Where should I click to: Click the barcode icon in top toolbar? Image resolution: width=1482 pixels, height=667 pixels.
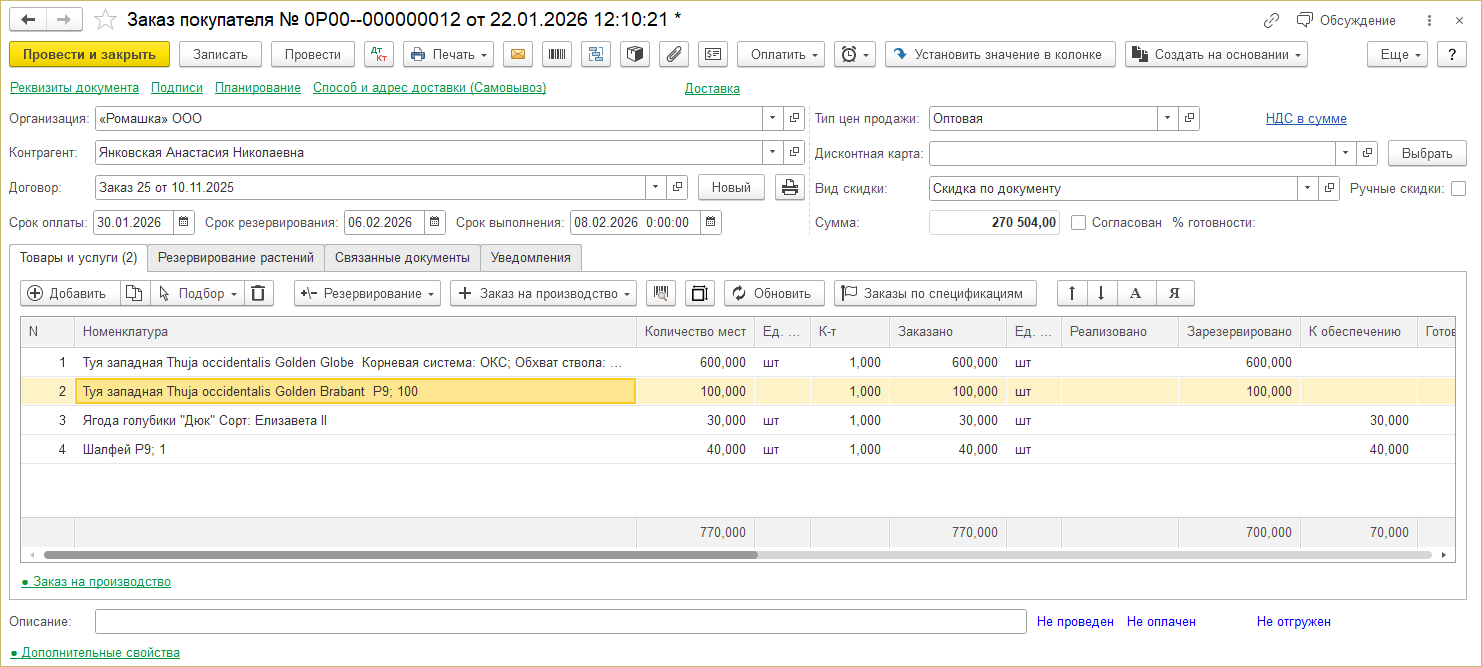(557, 55)
